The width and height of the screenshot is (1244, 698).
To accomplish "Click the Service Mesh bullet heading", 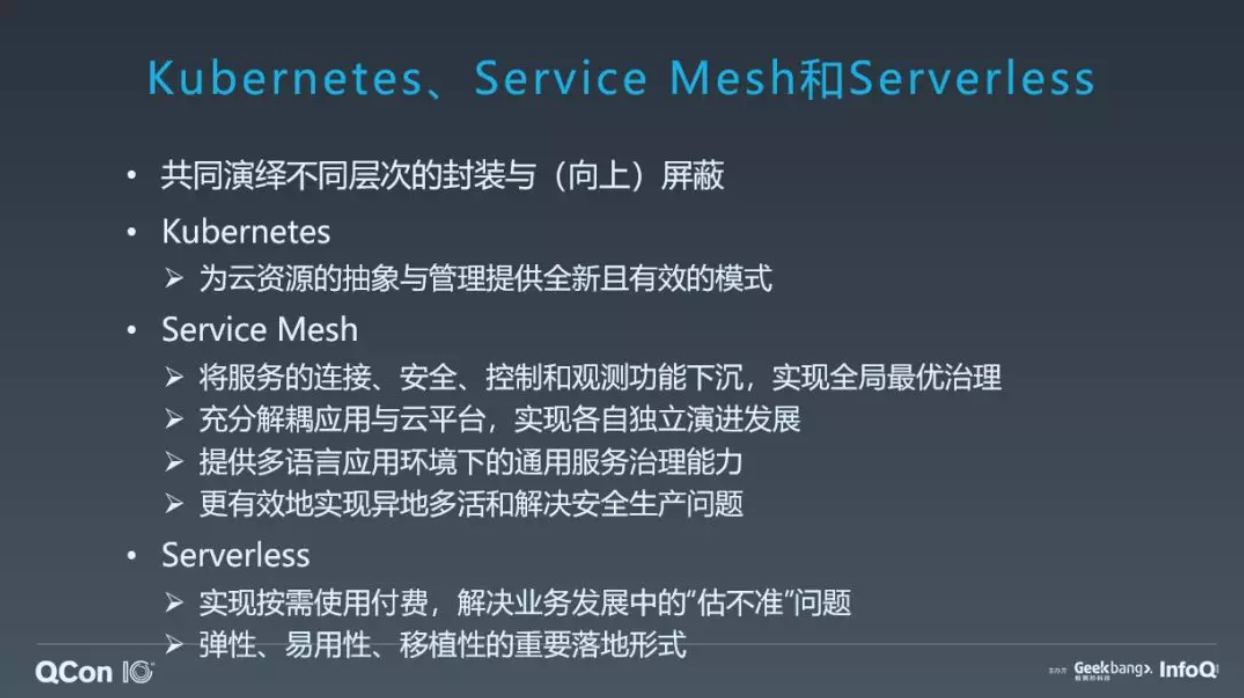I will [259, 330].
